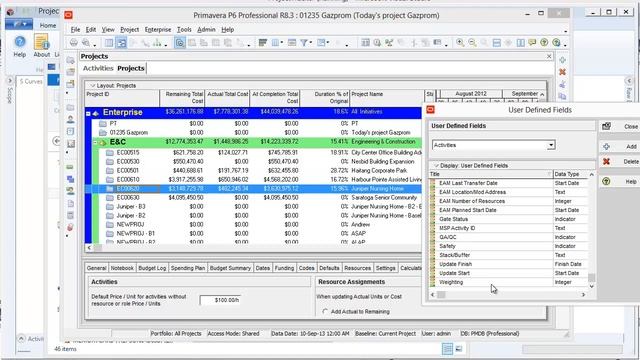Open the Admin menu
The height and width of the screenshot is (360, 640).
(206, 30)
